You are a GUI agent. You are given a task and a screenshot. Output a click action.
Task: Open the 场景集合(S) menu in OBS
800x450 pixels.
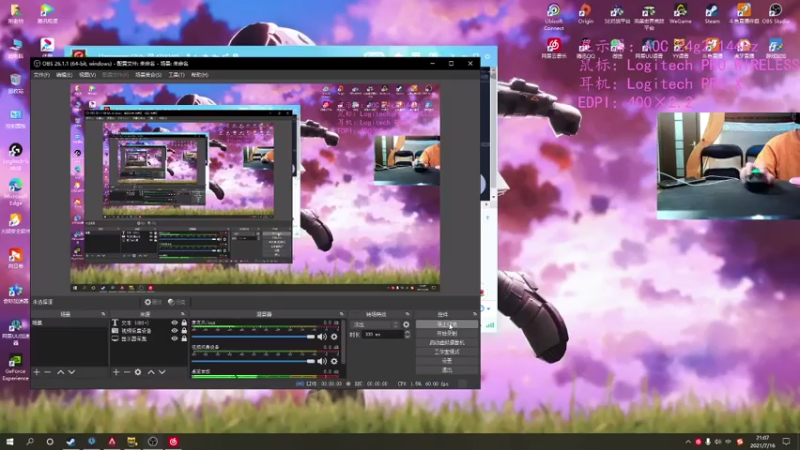(x=148, y=75)
